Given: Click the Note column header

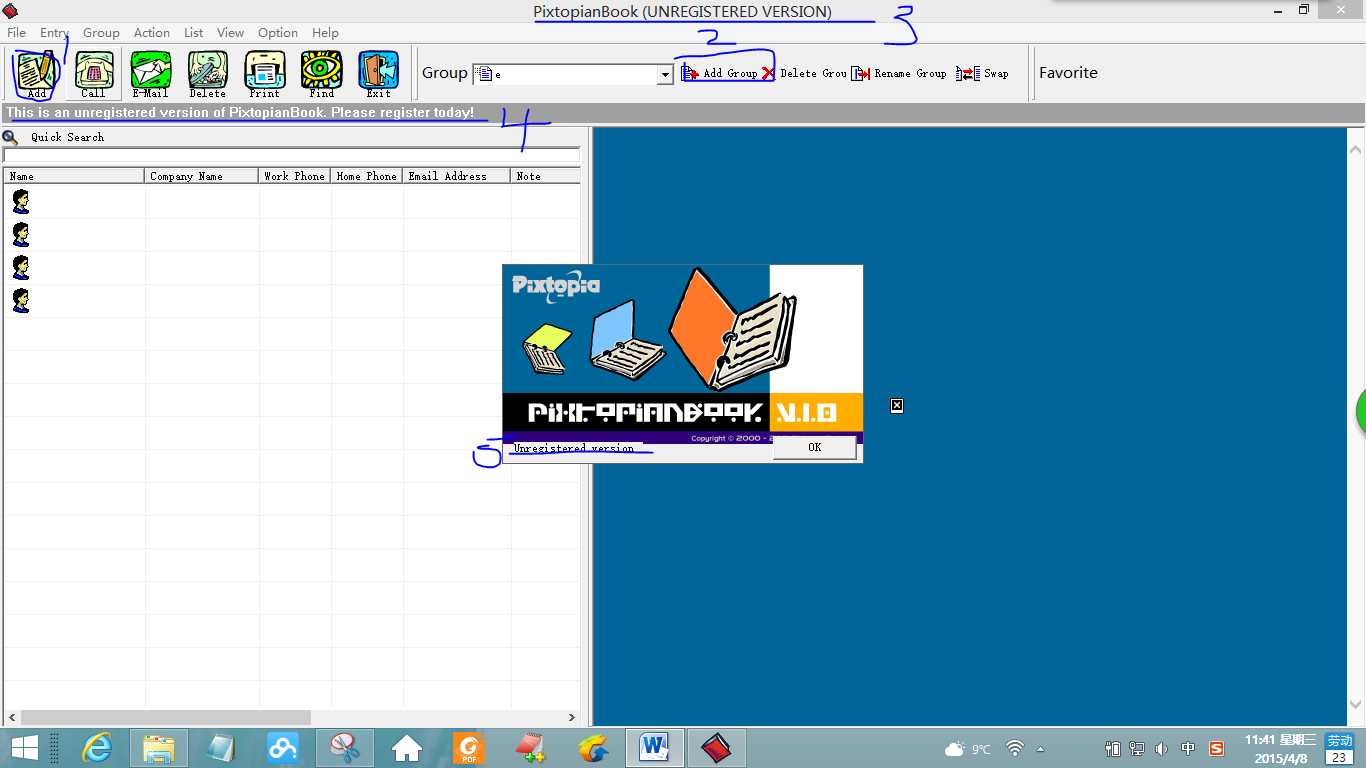Looking at the screenshot, I should coord(546,176).
